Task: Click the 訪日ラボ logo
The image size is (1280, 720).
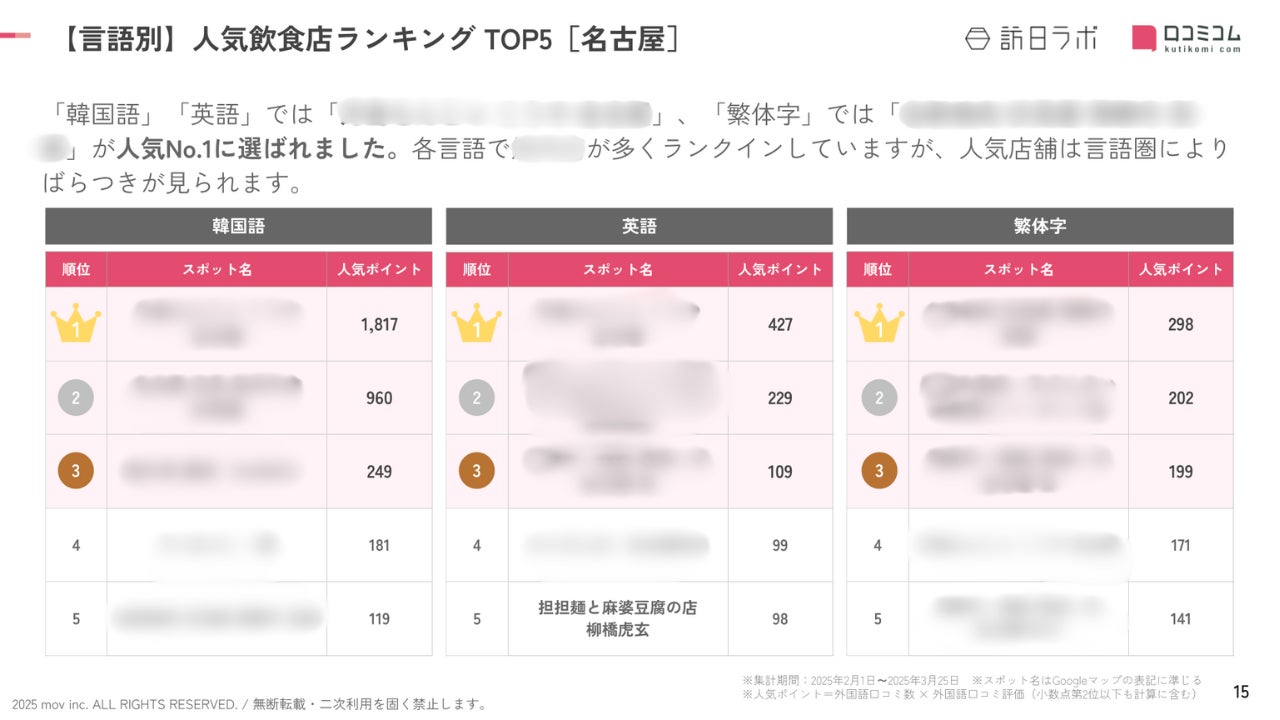Action: click(x=1030, y=39)
